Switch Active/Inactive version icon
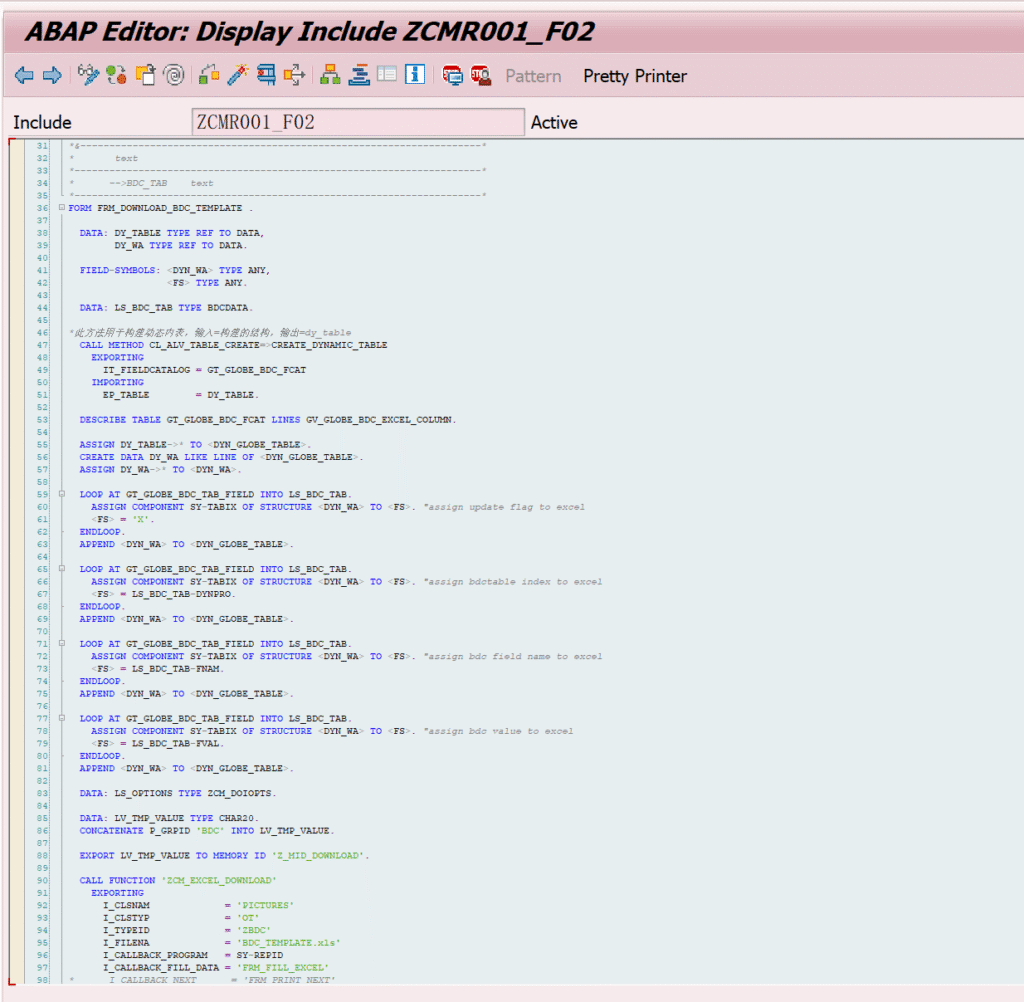Image resolution: width=1024 pixels, height=1002 pixels. tap(117, 76)
